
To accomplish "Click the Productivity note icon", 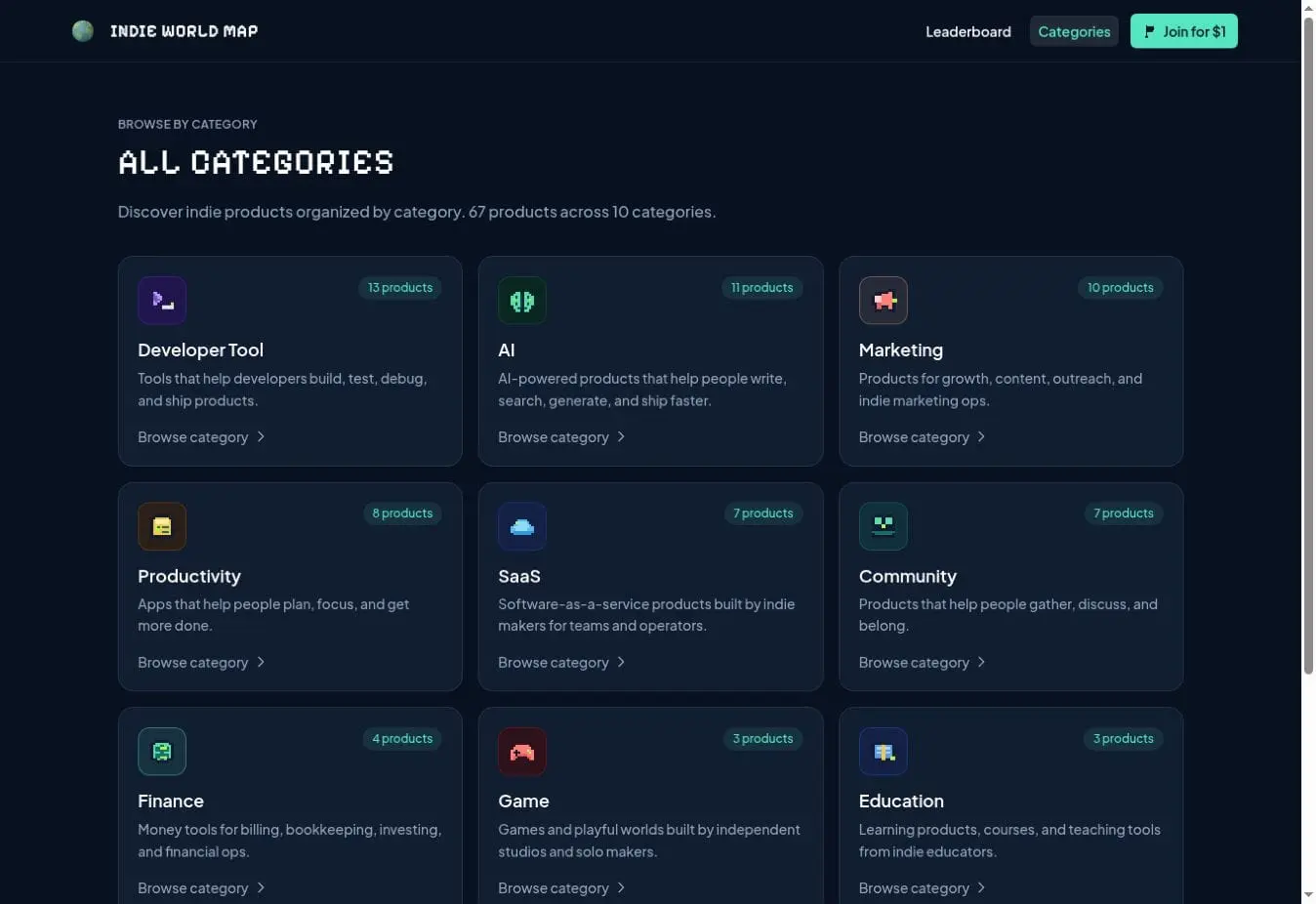I will [x=162, y=526].
